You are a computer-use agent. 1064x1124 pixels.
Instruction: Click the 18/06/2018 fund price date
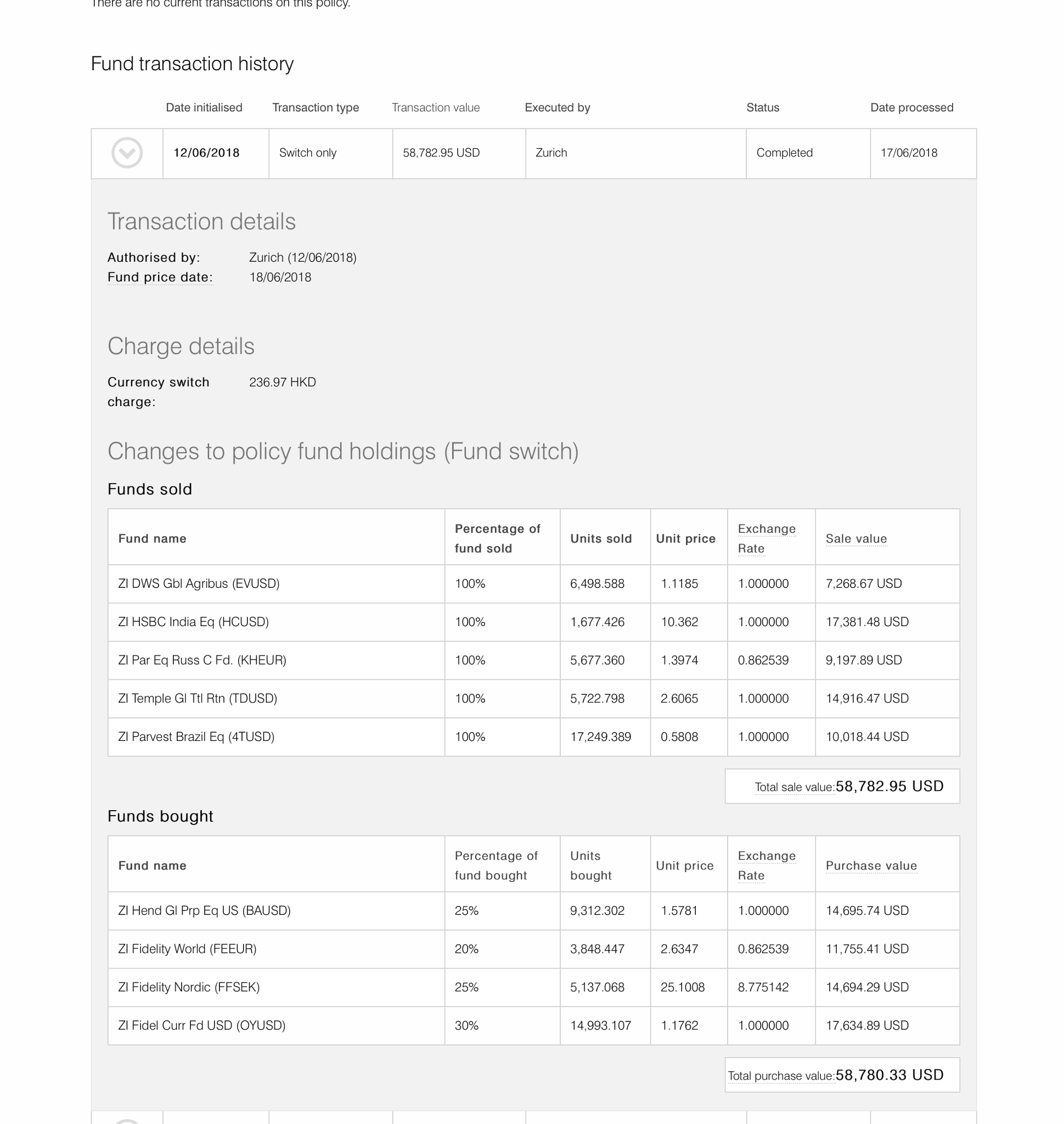280,277
